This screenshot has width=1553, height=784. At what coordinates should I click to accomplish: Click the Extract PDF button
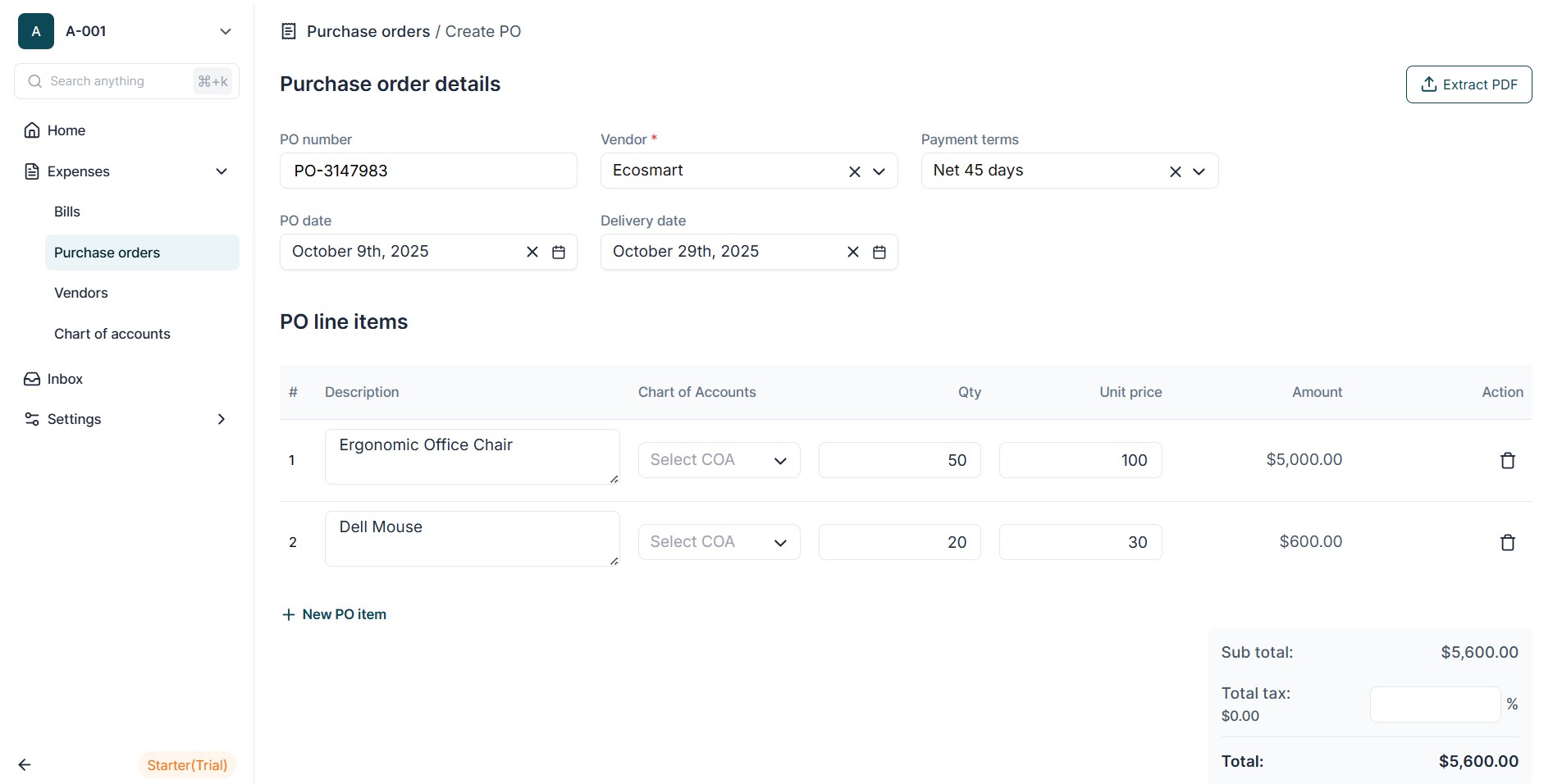pyautogui.click(x=1468, y=84)
